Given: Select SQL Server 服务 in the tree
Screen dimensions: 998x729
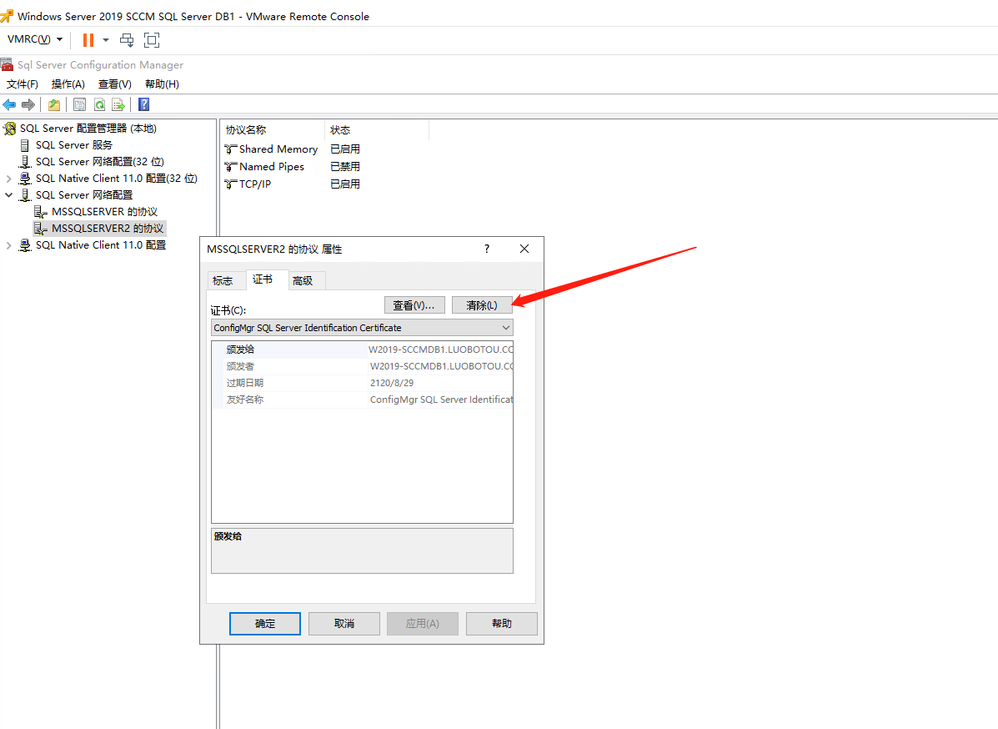Looking at the screenshot, I should (74, 145).
